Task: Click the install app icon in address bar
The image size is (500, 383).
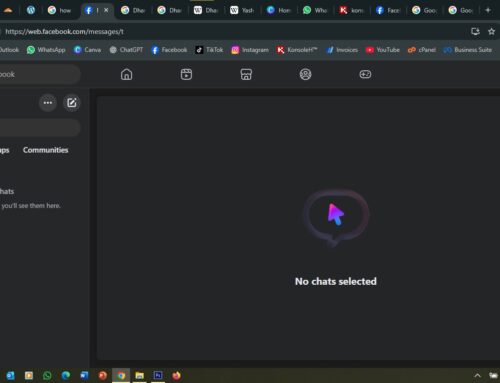Action: click(475, 31)
